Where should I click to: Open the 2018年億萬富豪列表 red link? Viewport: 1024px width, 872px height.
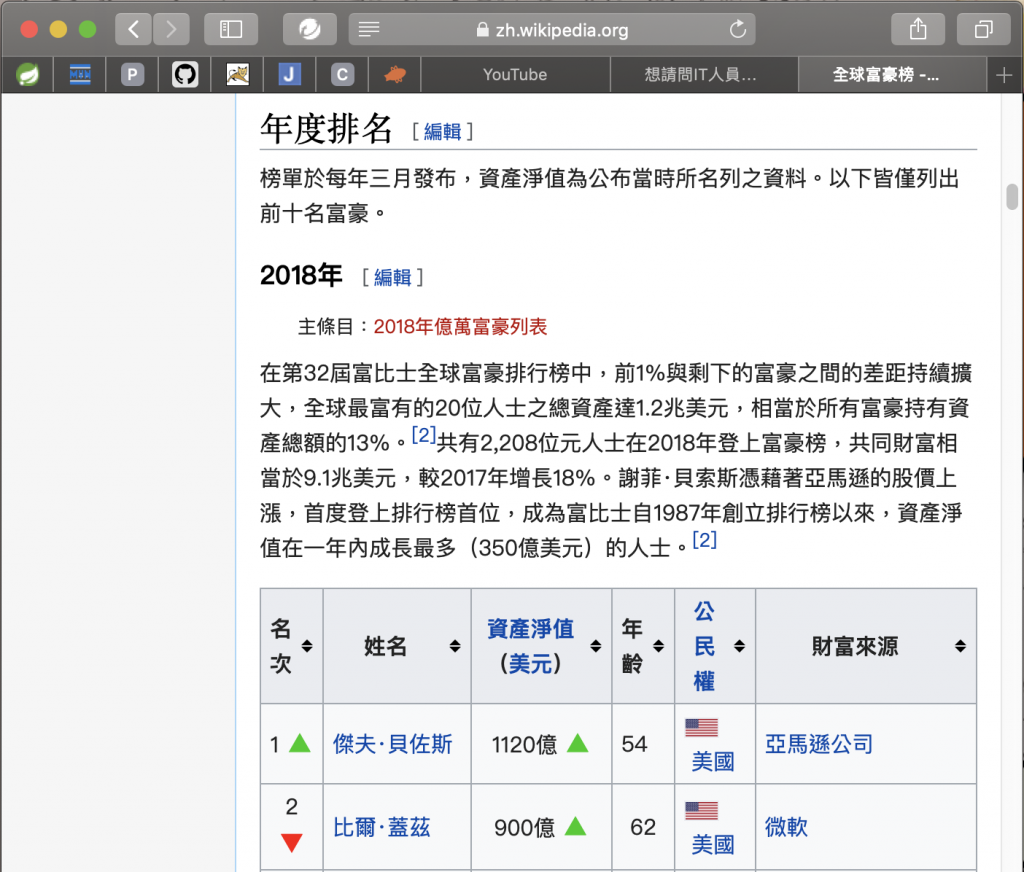460,326
